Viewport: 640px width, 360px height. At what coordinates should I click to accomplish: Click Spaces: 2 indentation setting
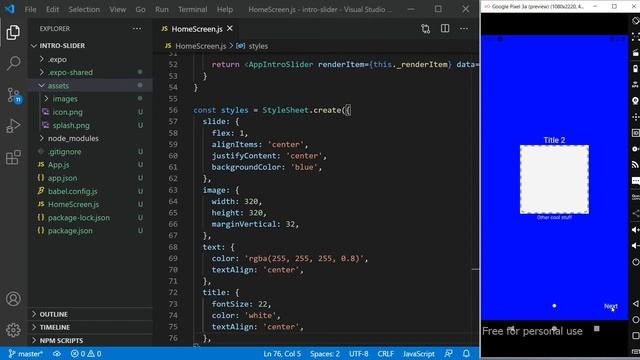click(x=324, y=354)
